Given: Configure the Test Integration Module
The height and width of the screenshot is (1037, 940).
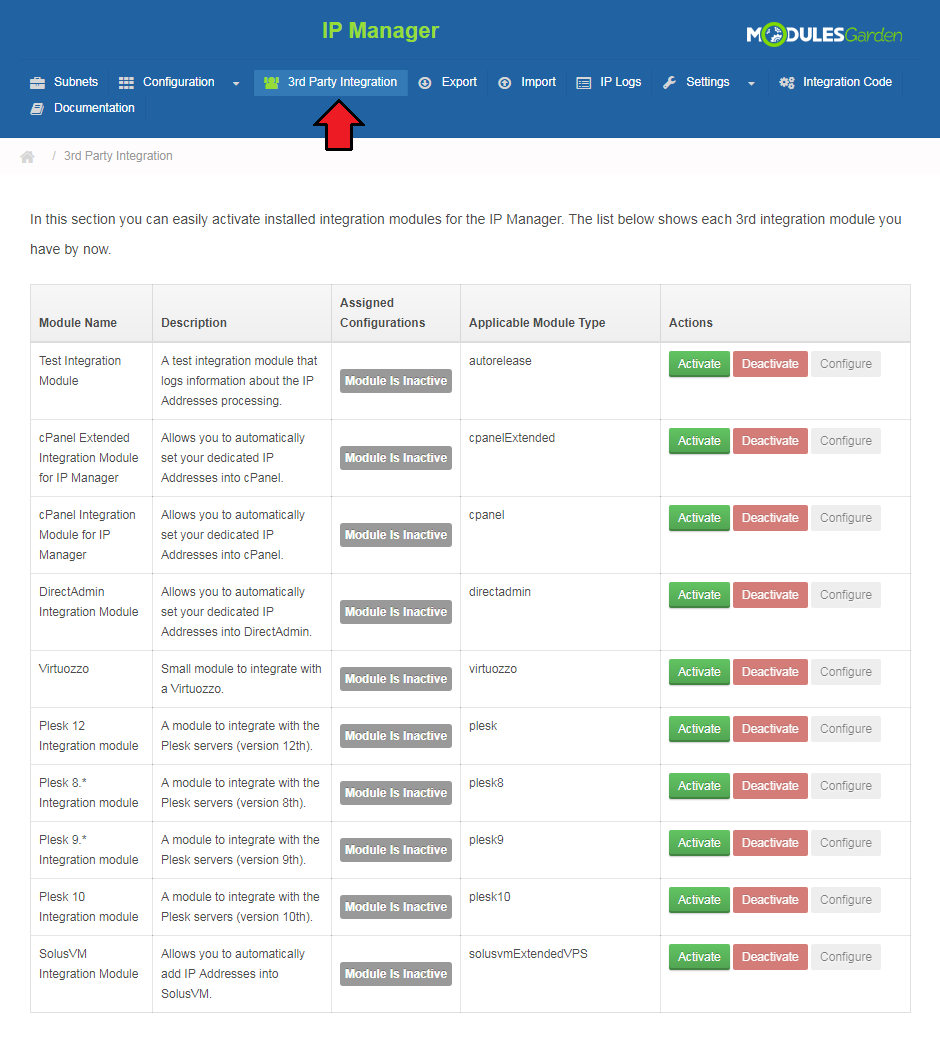Looking at the screenshot, I should click(845, 364).
